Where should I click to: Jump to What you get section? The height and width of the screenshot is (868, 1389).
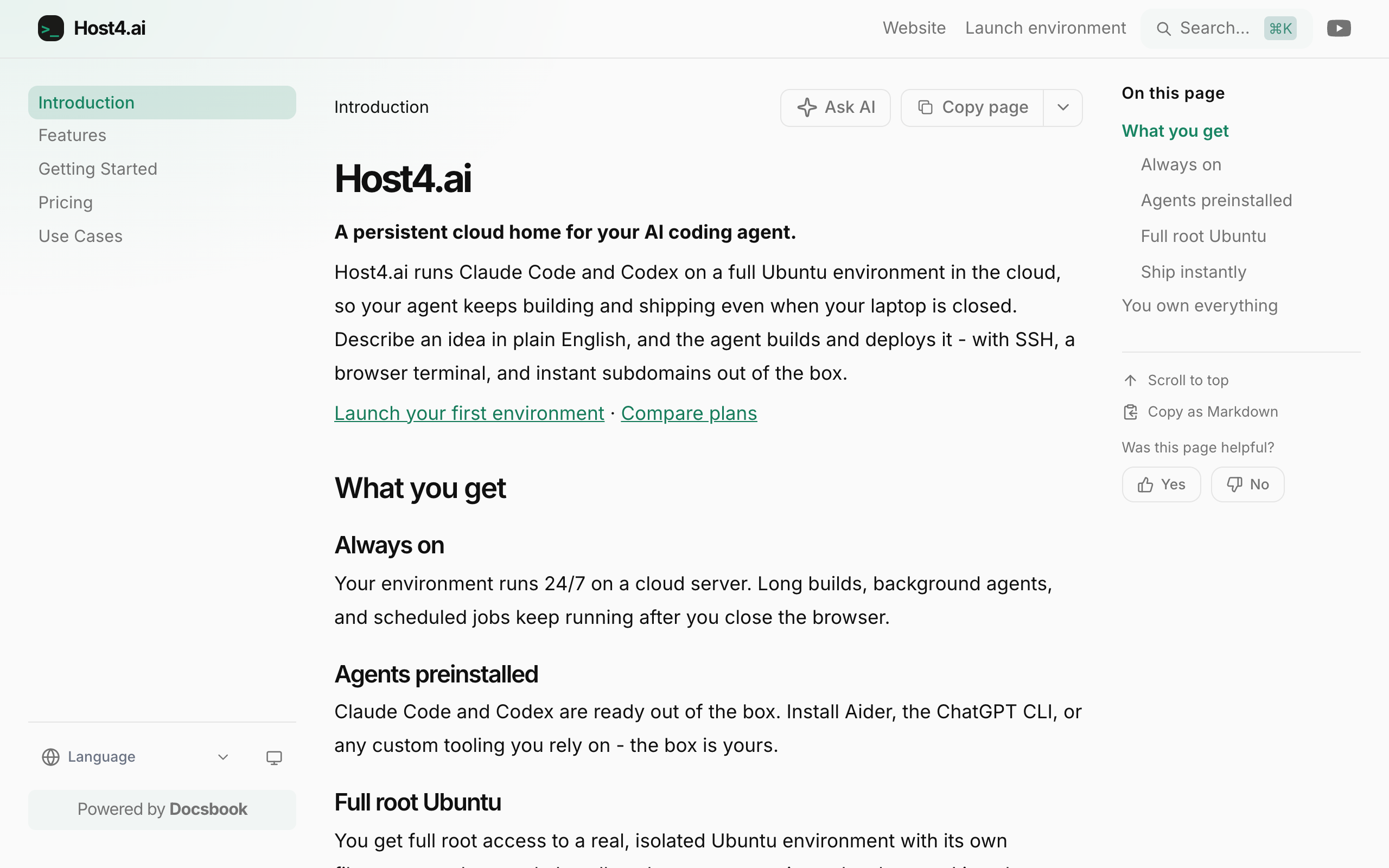pos(1175,131)
